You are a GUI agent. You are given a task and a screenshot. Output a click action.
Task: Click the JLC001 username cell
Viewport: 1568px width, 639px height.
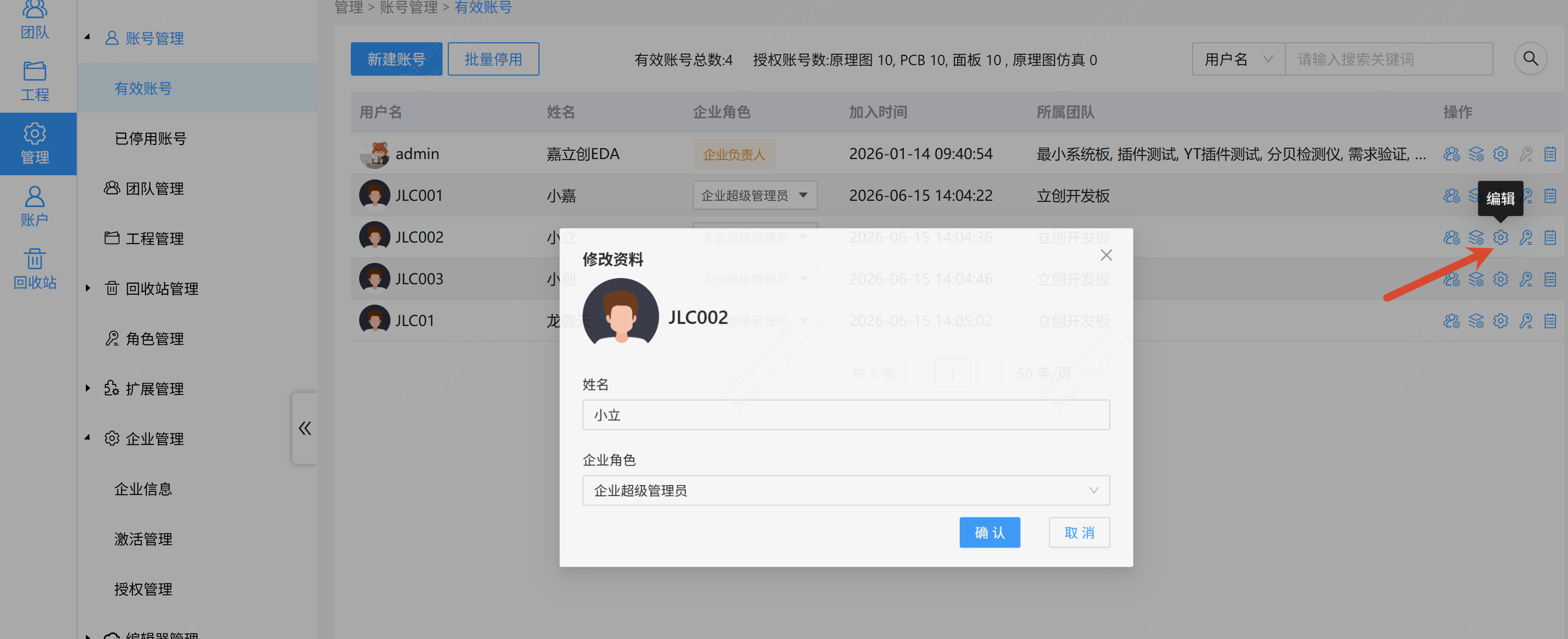tap(419, 196)
